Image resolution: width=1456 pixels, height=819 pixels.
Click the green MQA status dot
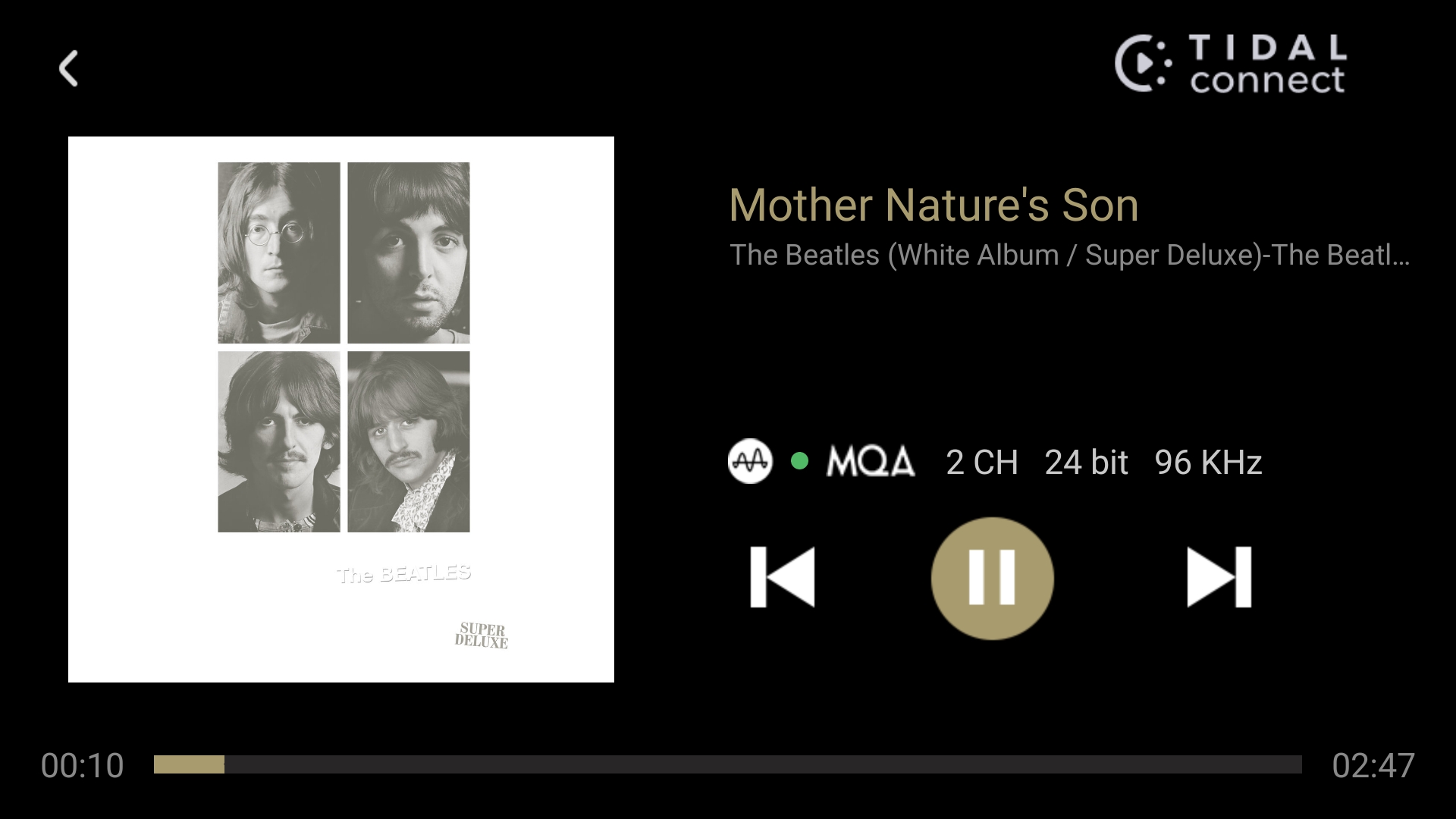[799, 461]
